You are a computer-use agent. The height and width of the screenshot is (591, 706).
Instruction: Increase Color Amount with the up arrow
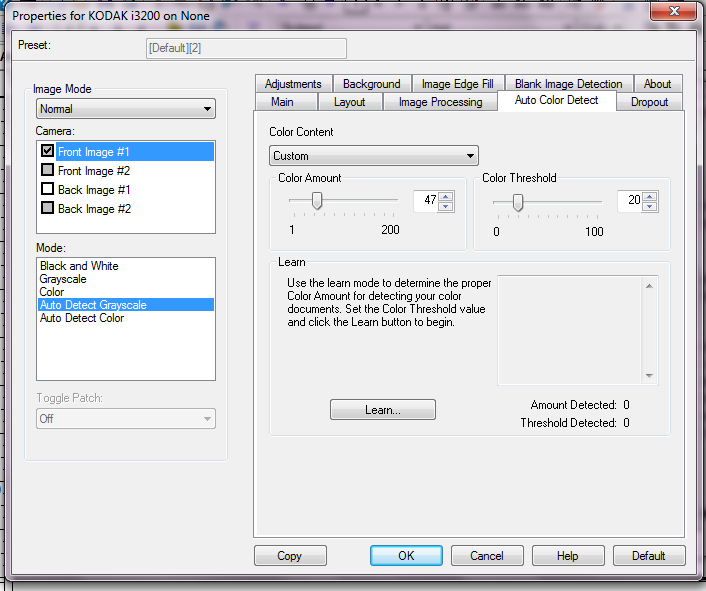click(446, 196)
